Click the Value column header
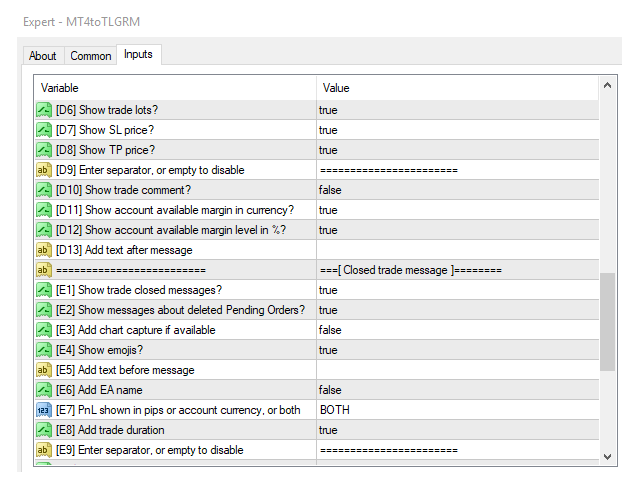The image size is (640, 480). (457, 88)
